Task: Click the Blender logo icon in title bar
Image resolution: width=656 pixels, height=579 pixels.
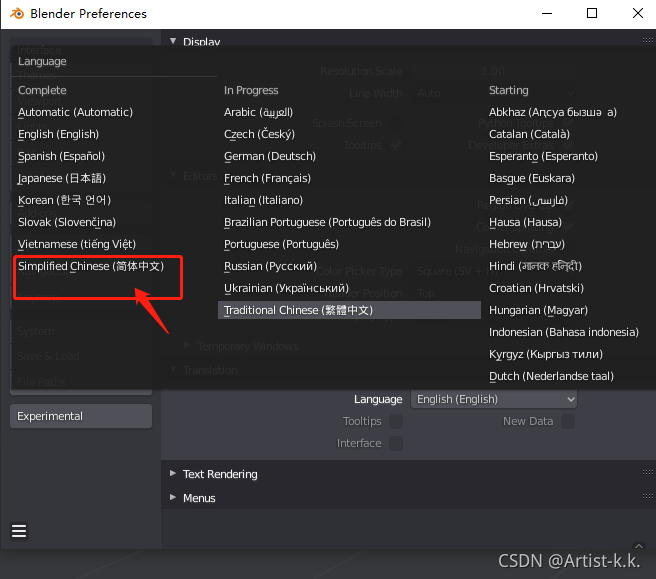Action: tap(17, 13)
